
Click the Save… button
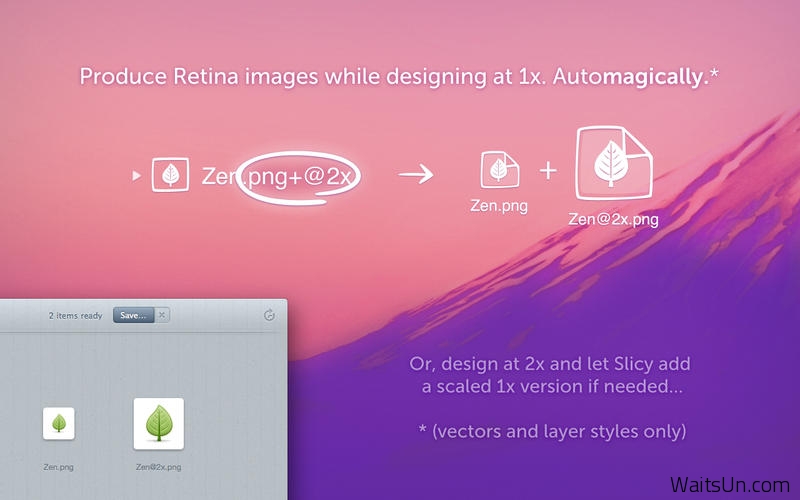(x=134, y=315)
